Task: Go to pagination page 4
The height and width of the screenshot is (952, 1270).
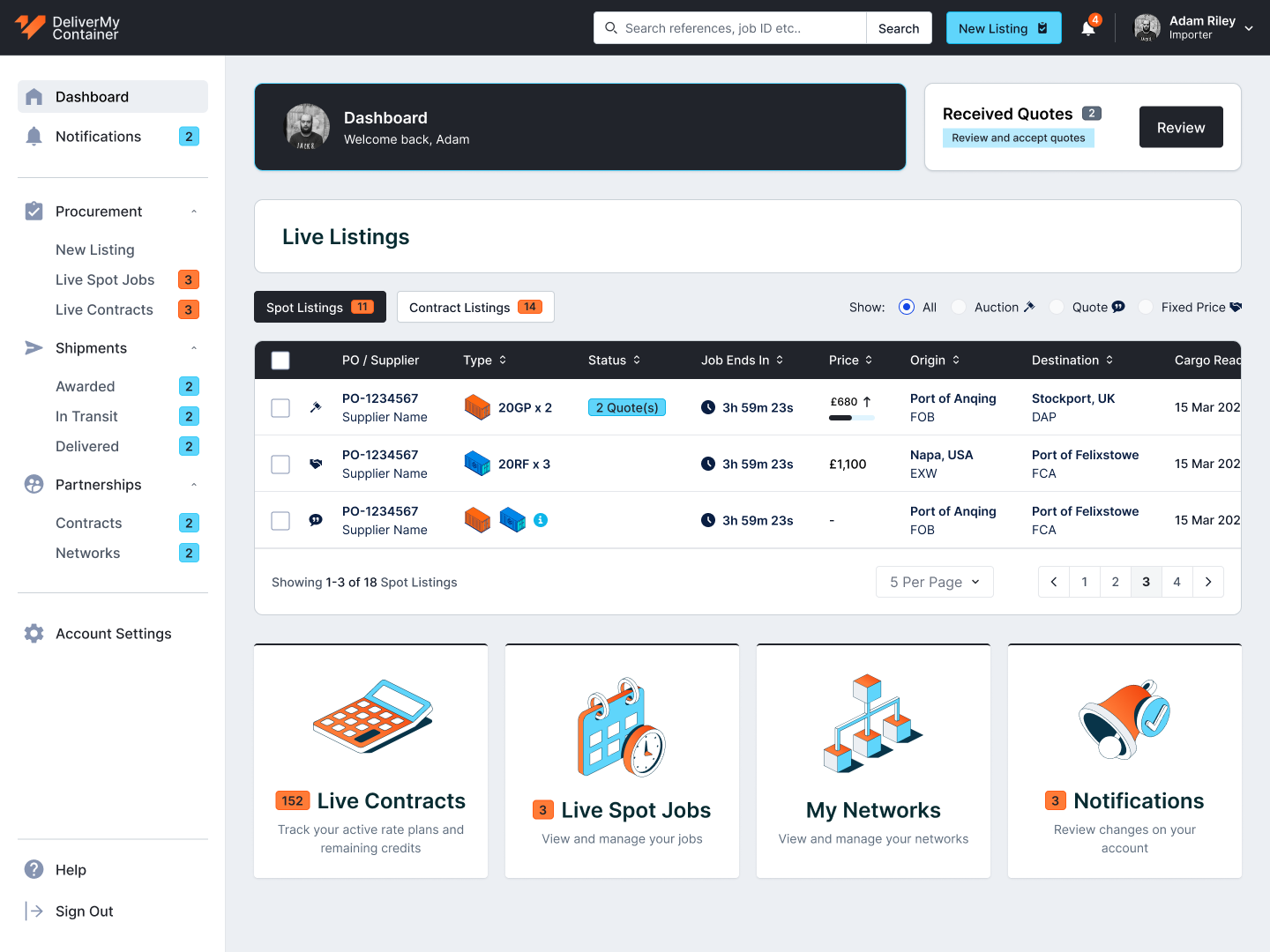Action: 1177,582
